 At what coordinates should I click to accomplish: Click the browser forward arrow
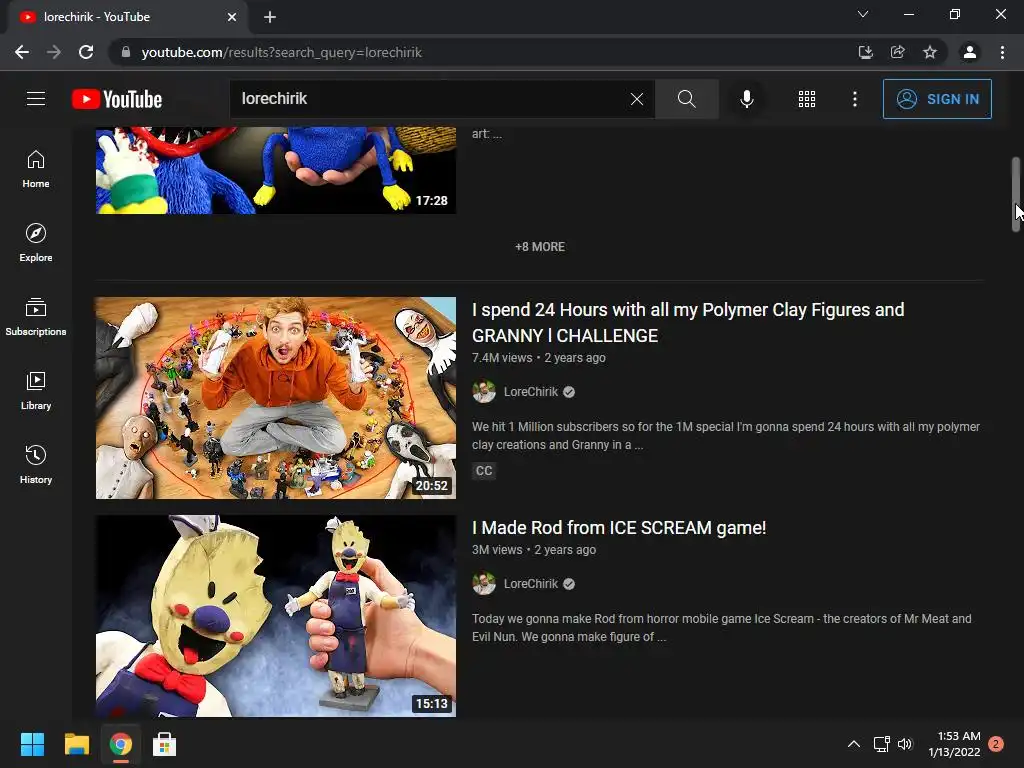pyautogui.click(x=54, y=52)
